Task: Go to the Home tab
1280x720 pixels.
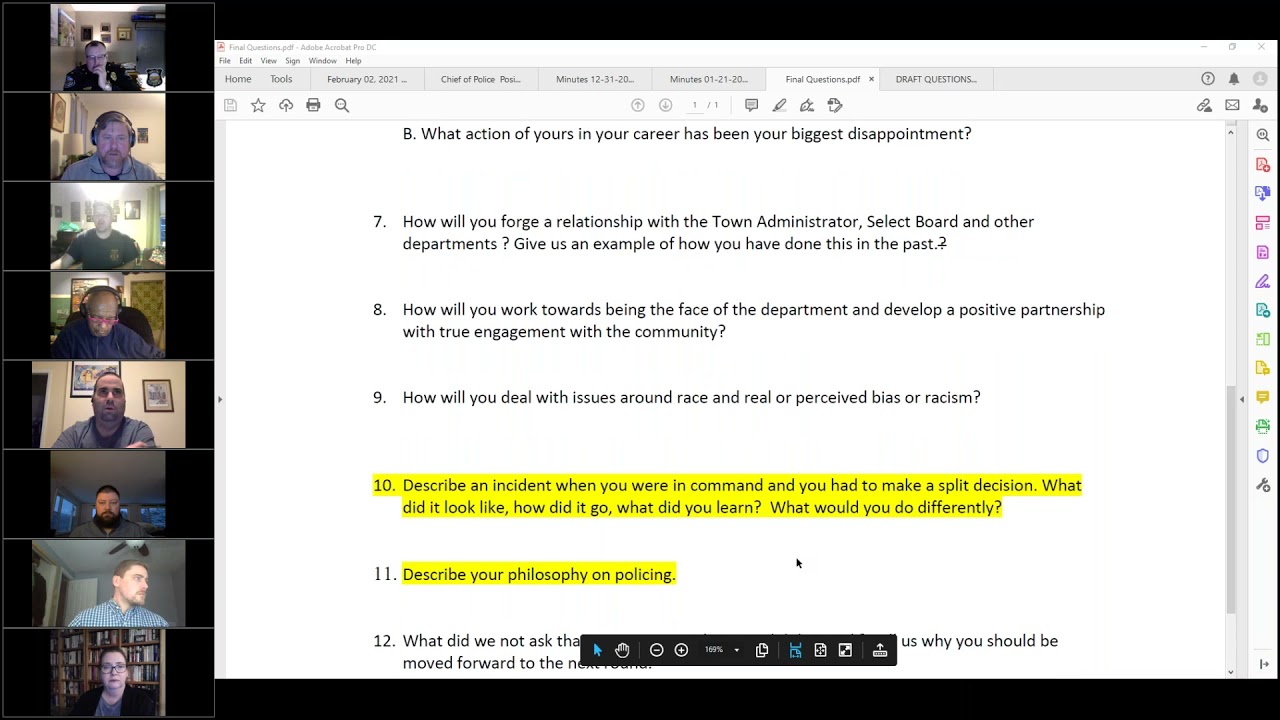Action: tap(238, 79)
